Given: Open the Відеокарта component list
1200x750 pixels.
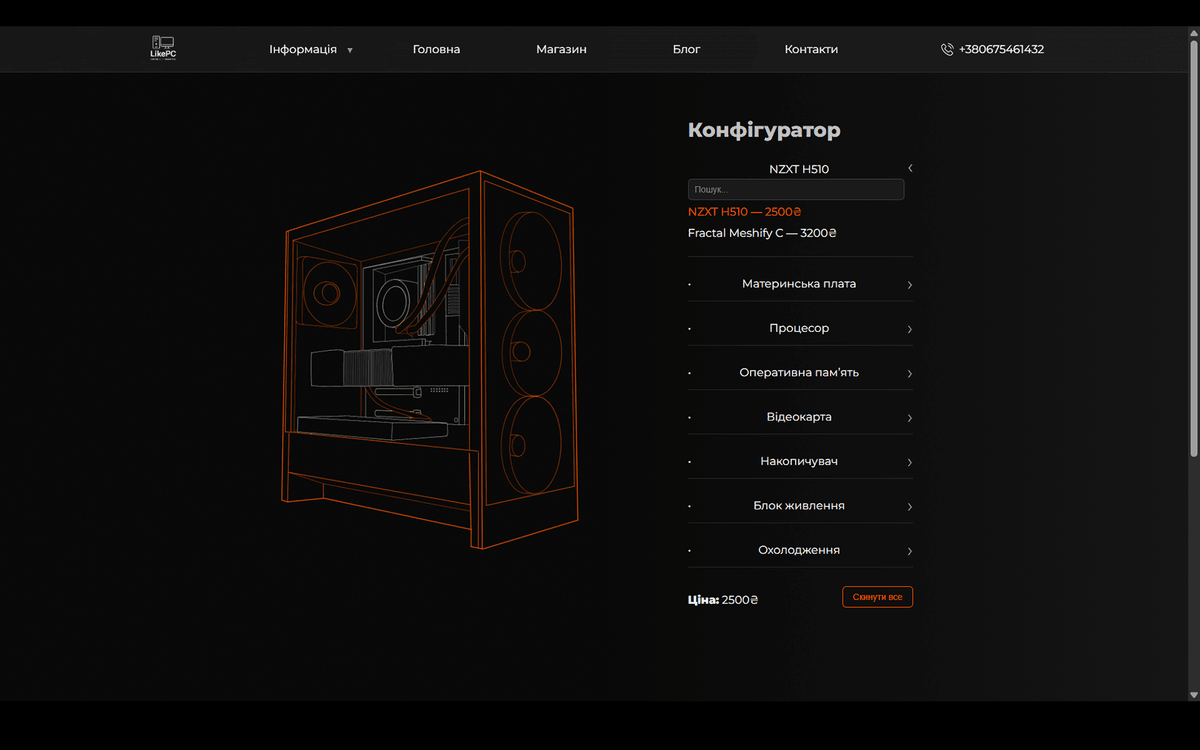Looking at the screenshot, I should tap(799, 417).
